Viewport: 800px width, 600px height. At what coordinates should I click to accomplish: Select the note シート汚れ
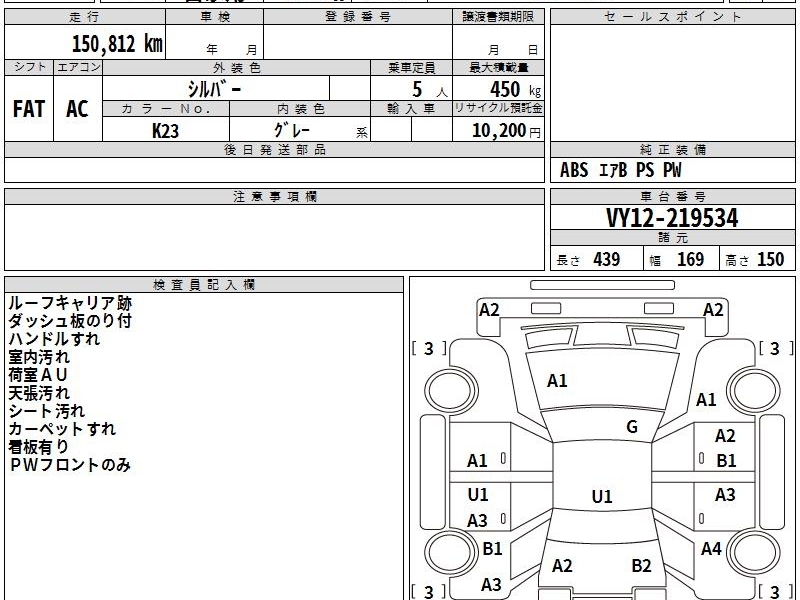click(x=46, y=411)
